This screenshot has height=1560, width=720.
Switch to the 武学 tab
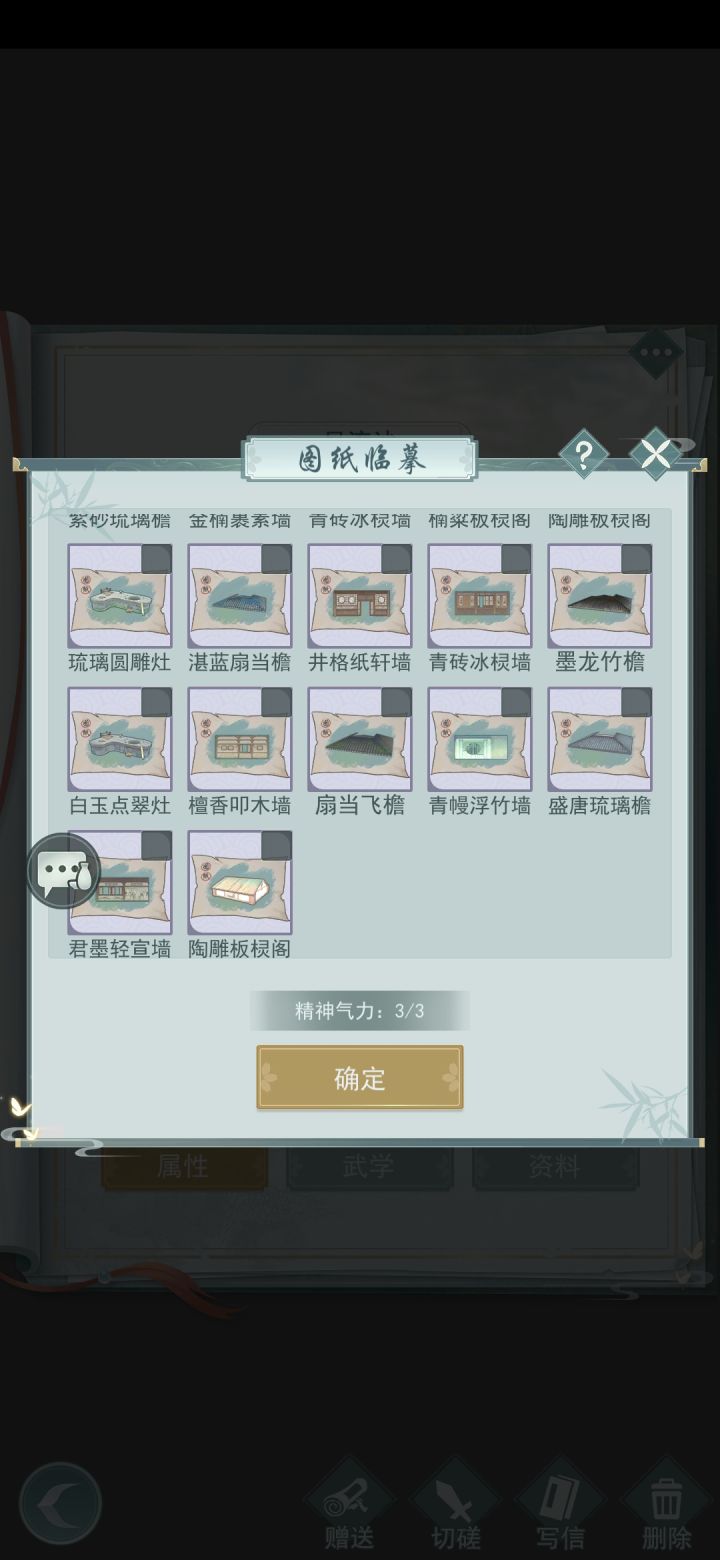pos(369,1167)
